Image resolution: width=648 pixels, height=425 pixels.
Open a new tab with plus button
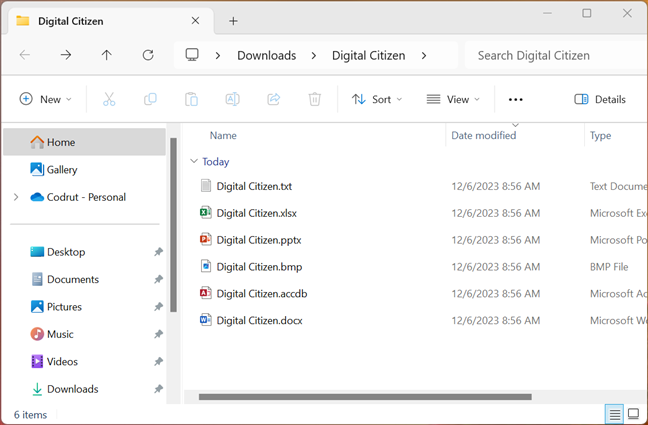click(233, 20)
